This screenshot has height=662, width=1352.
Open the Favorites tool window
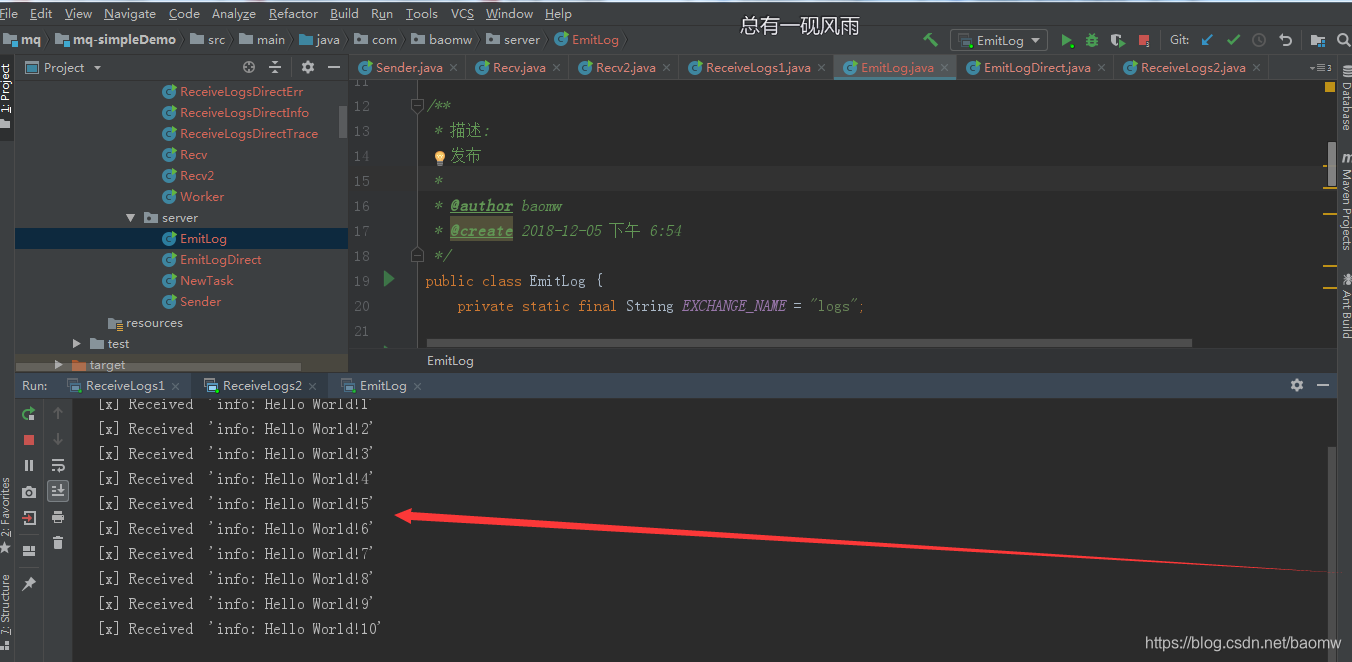6,517
